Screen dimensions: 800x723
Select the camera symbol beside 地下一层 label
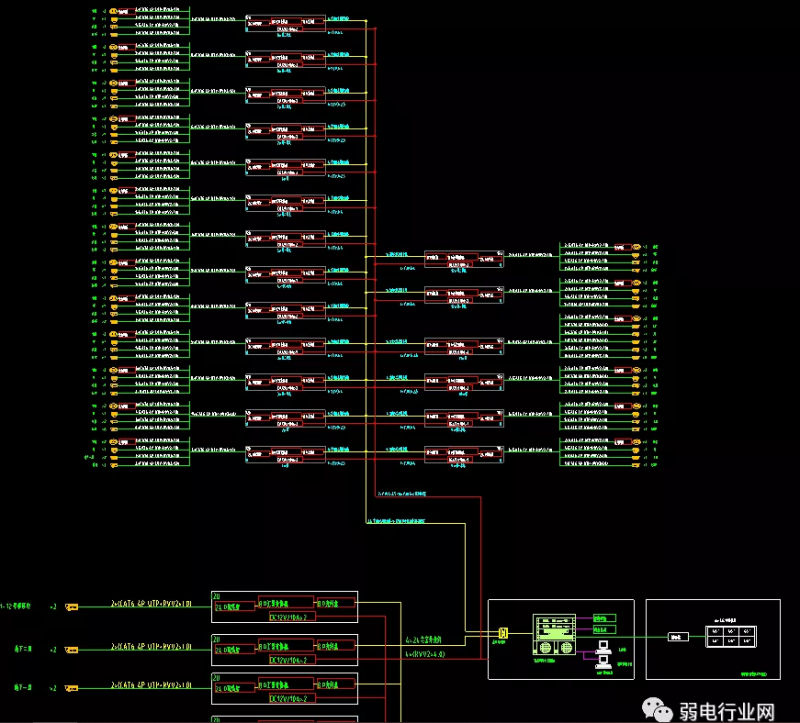click(x=71, y=690)
